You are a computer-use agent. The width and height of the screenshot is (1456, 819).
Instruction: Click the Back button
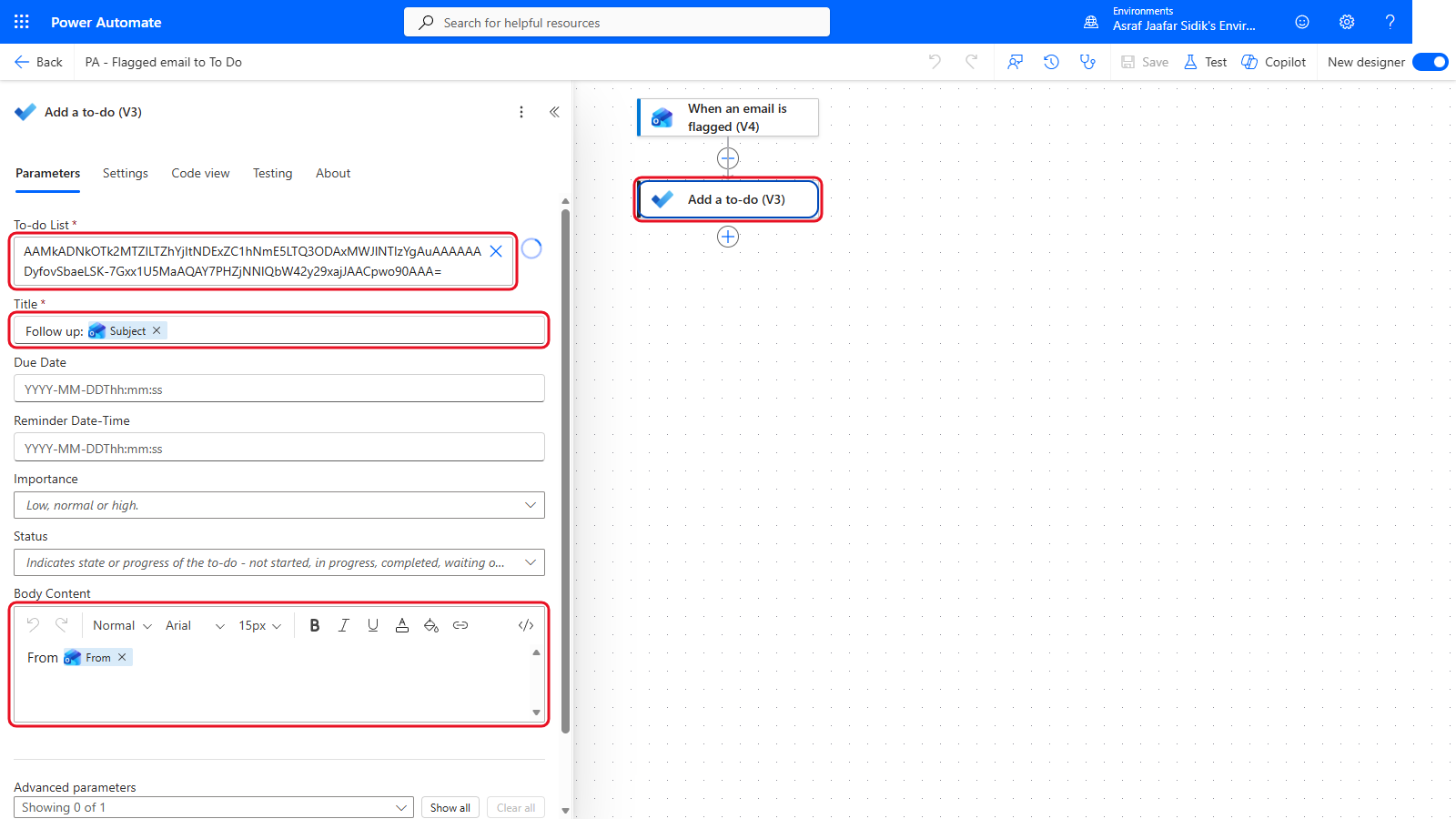38,62
